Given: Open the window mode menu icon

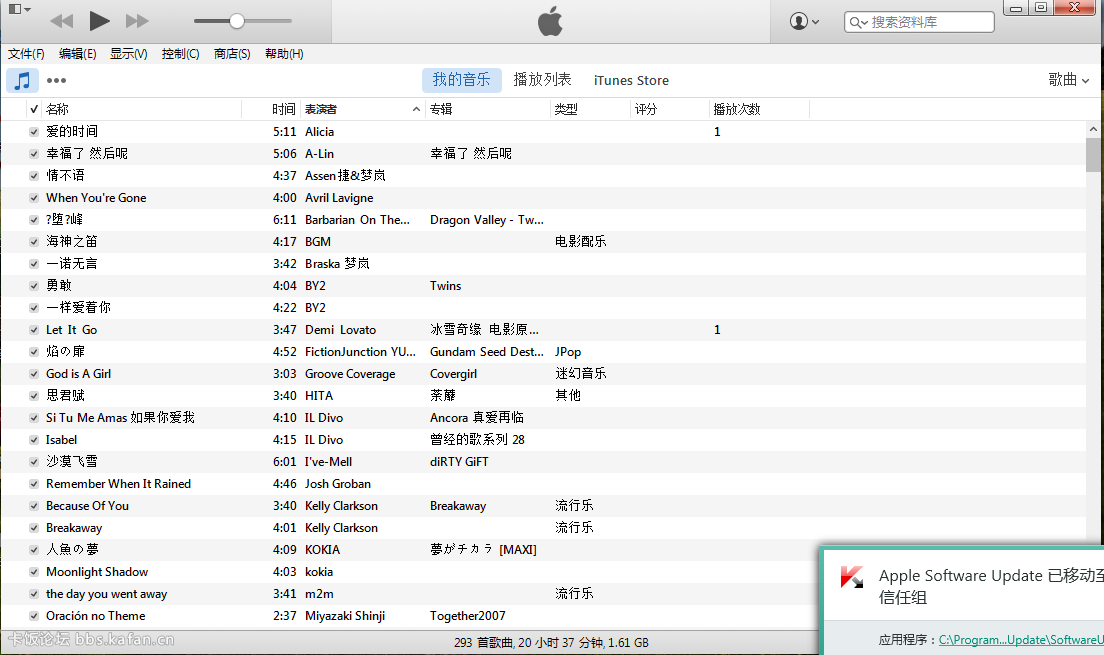Looking at the screenshot, I should (x=19, y=9).
